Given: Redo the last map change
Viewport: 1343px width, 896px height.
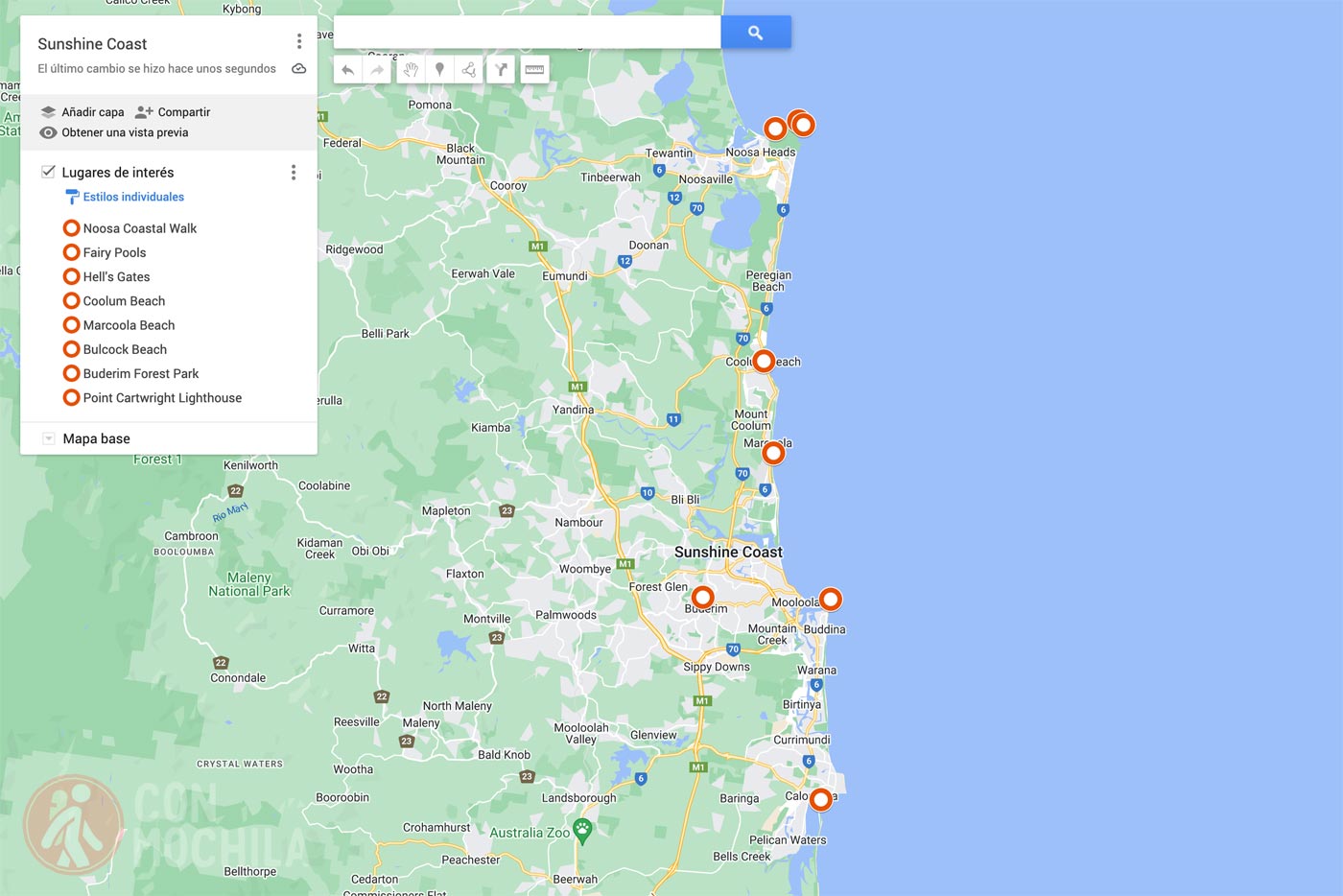Looking at the screenshot, I should [377, 68].
